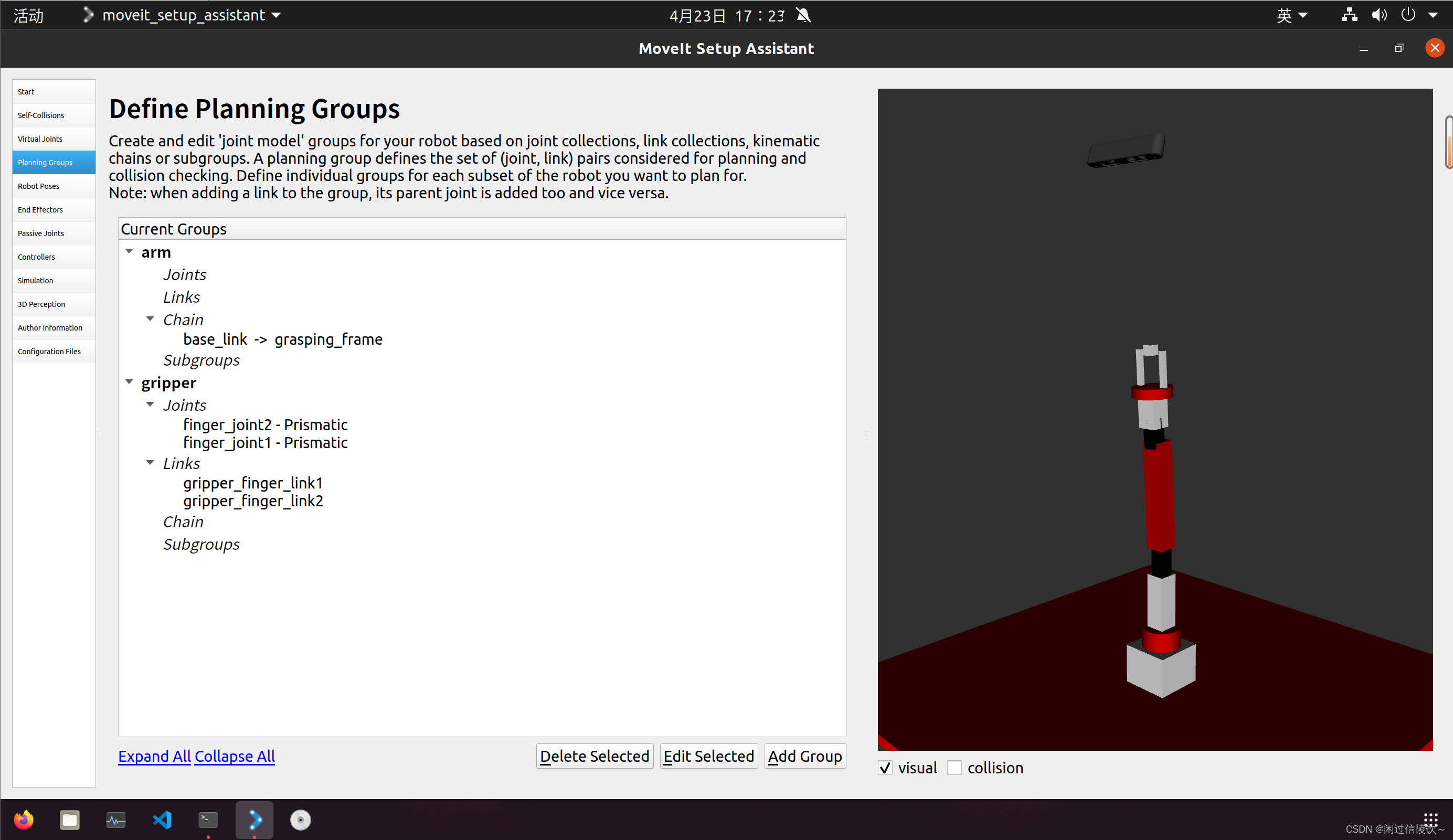
Task: Switch to the Robot Poses page
Action: (x=39, y=186)
